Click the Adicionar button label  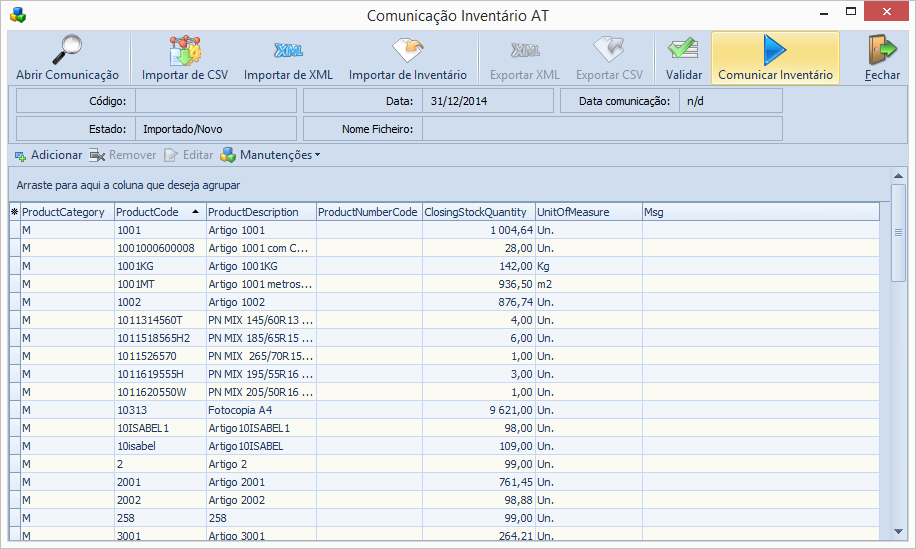click(x=57, y=155)
